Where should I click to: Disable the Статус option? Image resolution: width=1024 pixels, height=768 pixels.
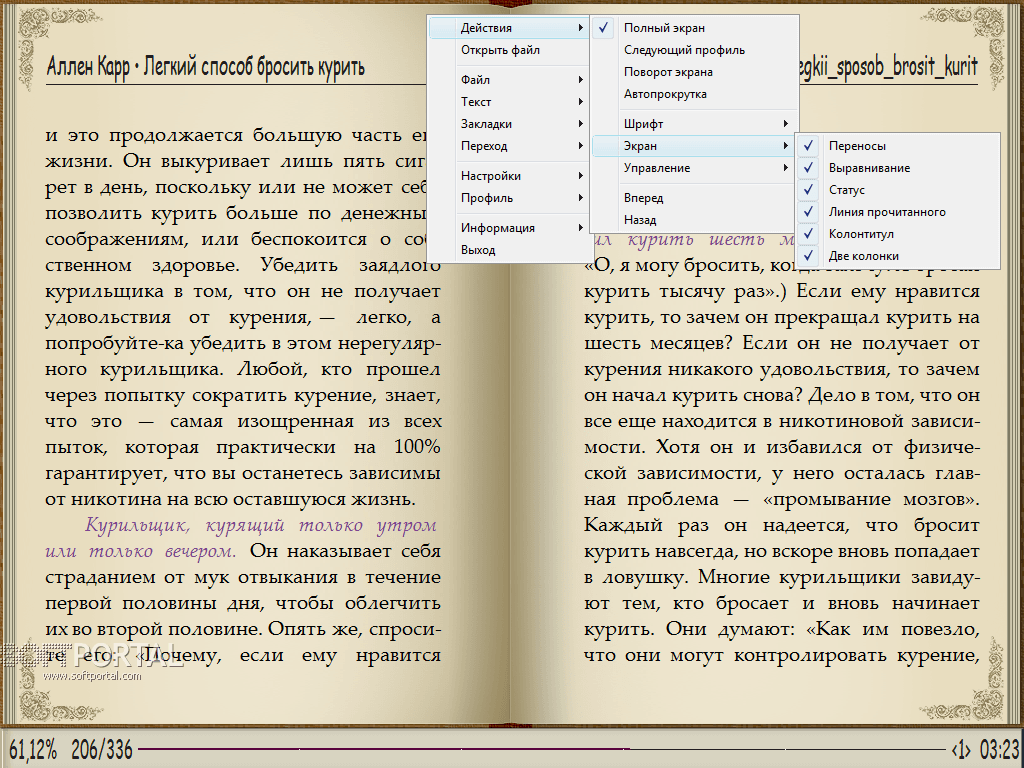point(897,190)
